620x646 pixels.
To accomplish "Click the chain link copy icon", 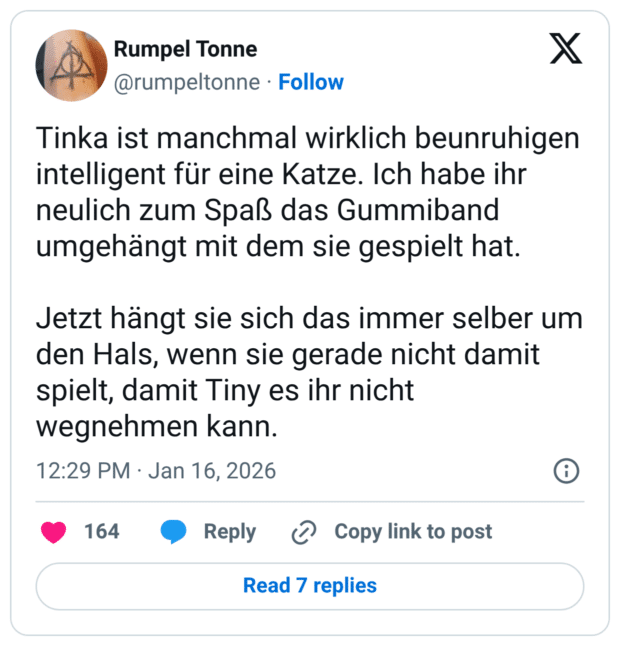I will [303, 533].
